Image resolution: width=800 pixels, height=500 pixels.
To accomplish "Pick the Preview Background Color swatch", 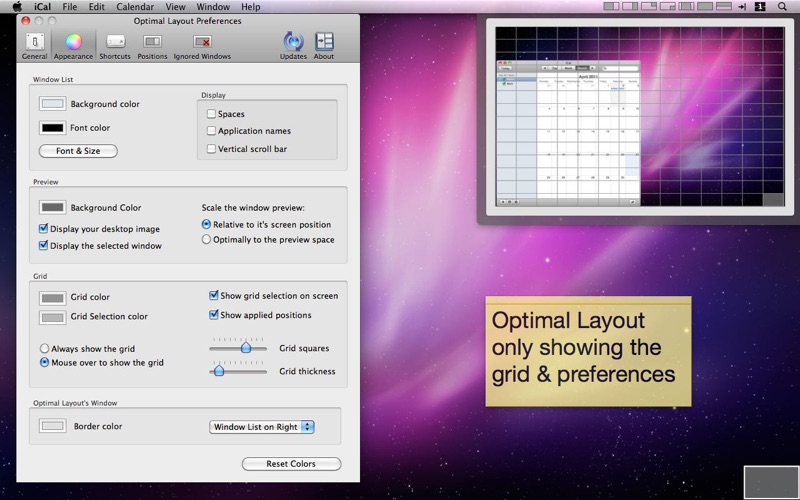I will pyautogui.click(x=53, y=207).
